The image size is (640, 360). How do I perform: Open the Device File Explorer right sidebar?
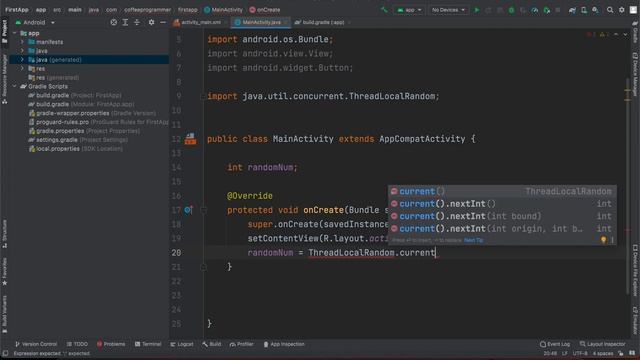click(x=636, y=270)
